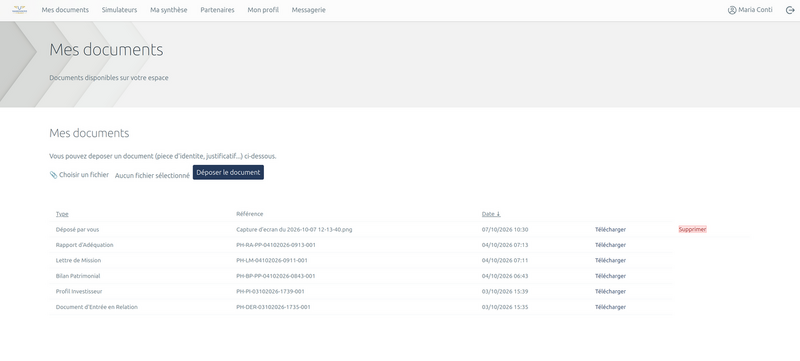Open the Simulateurs menu

click(x=119, y=10)
